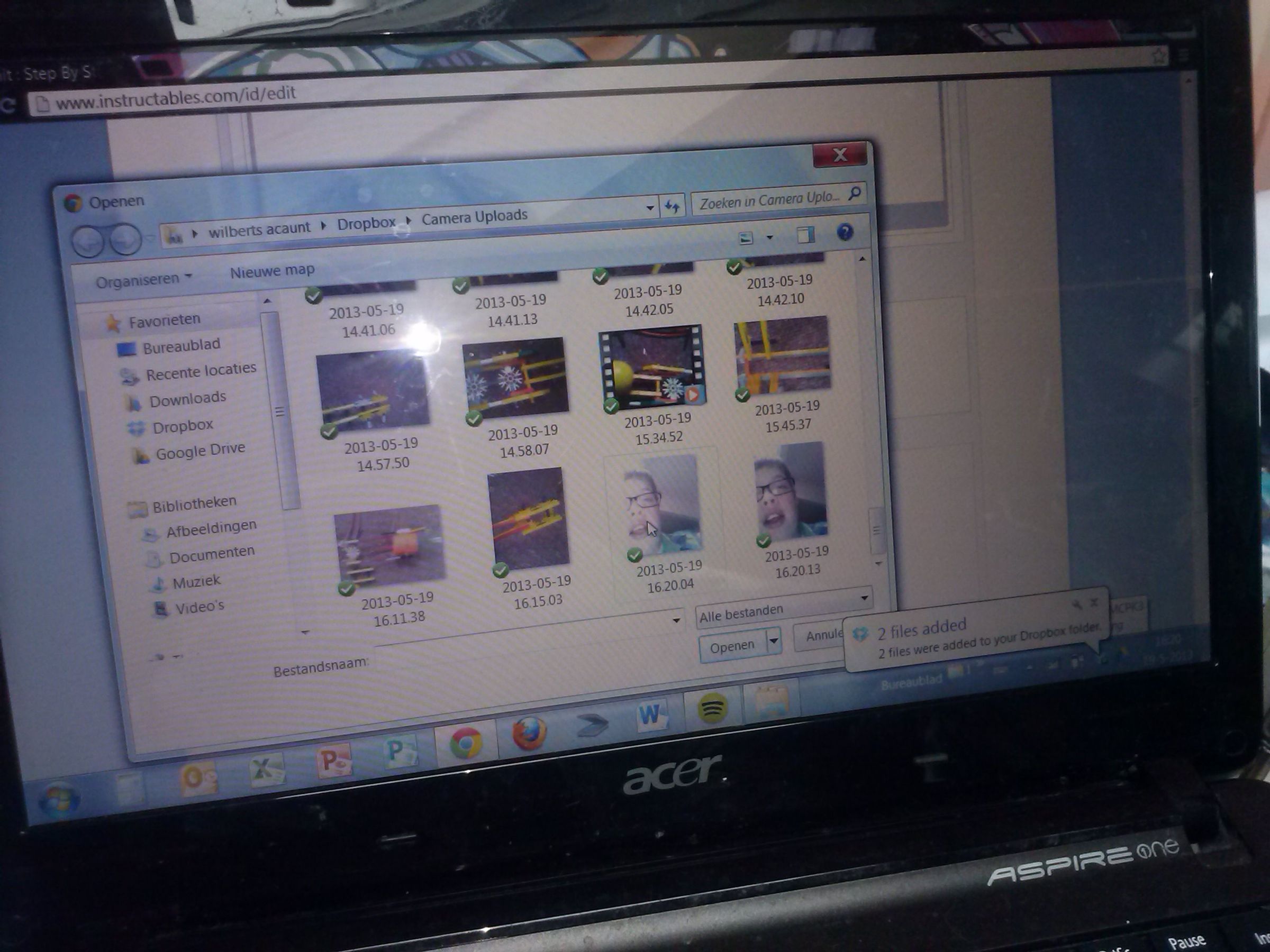1270x952 pixels.
Task: Select the video thumbnail 2013-05-19 15.34.52
Action: click(x=651, y=368)
